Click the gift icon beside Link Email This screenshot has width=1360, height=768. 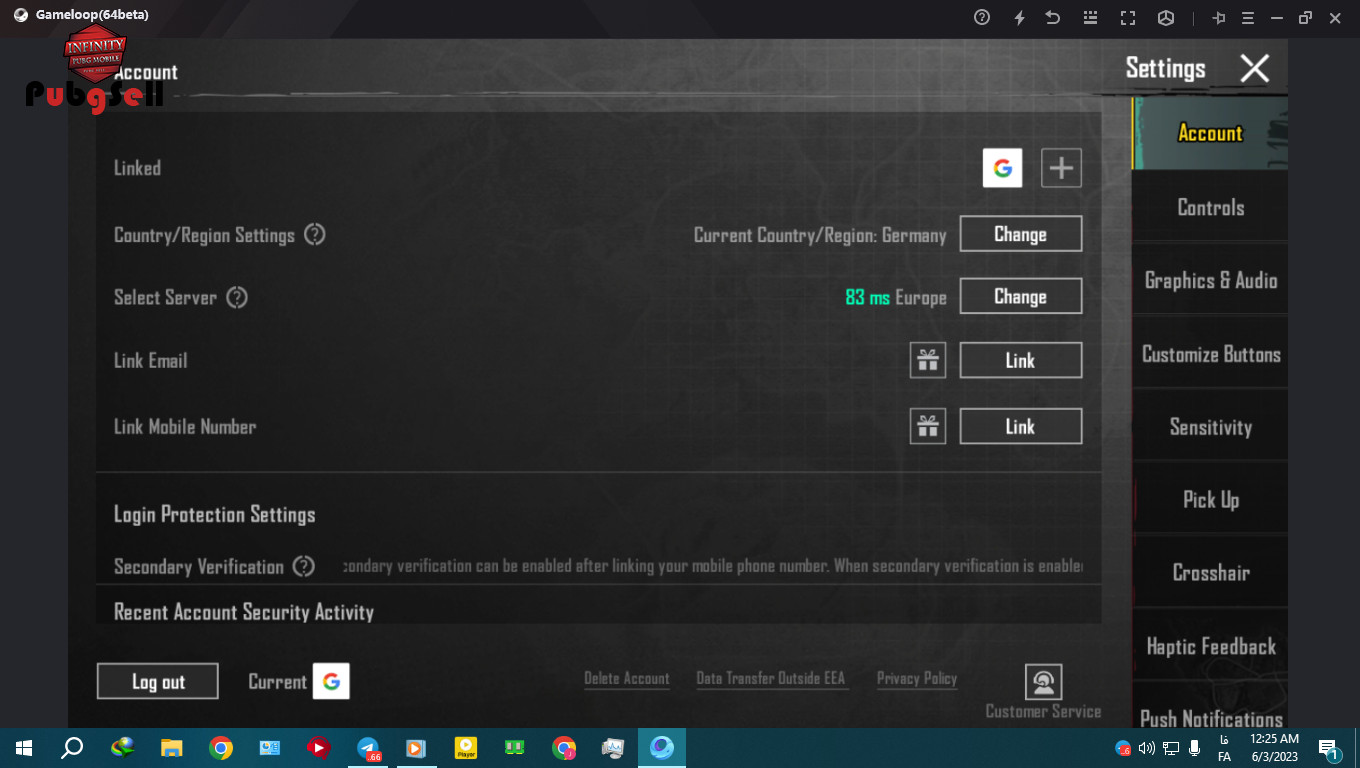click(x=928, y=360)
